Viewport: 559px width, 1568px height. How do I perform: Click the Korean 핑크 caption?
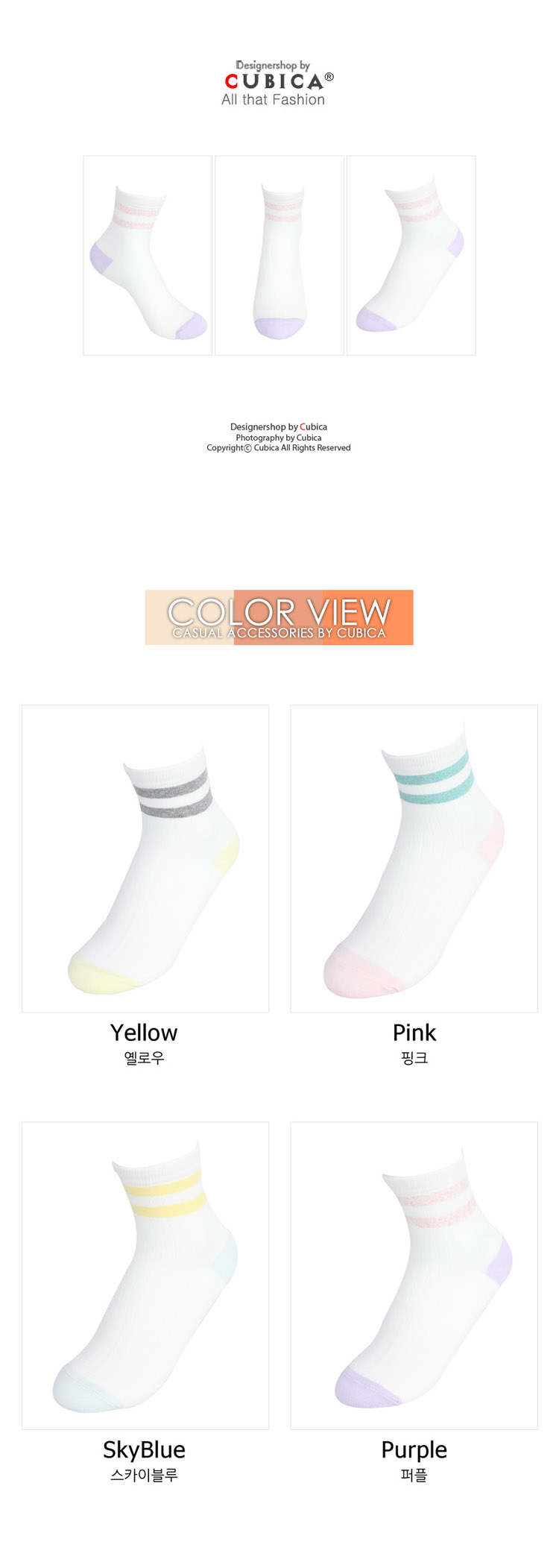(414, 1058)
